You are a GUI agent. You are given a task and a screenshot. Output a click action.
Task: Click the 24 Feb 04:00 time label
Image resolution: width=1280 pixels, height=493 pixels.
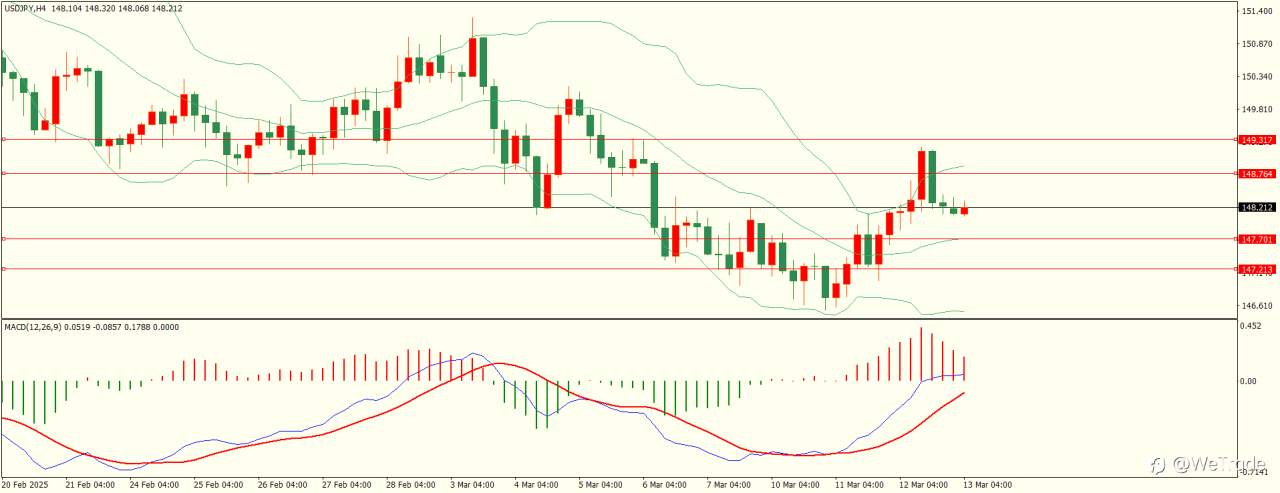(x=152, y=485)
